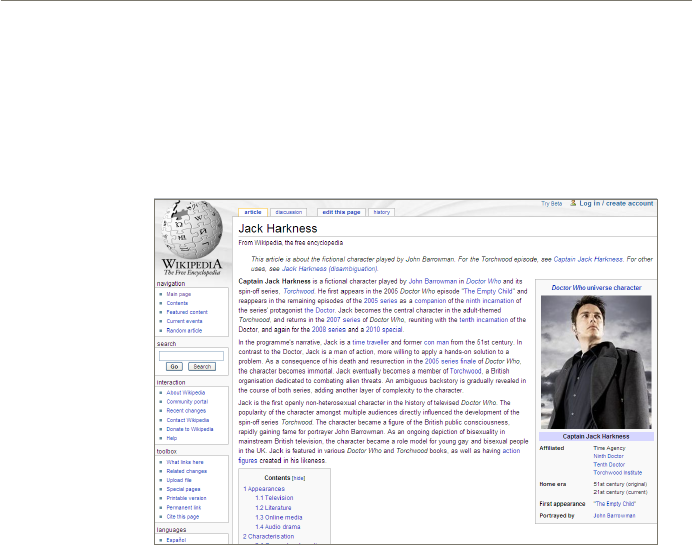This screenshot has height=545, width=692.
Task: Jump to 1.3 Online media section
Action: (279, 517)
